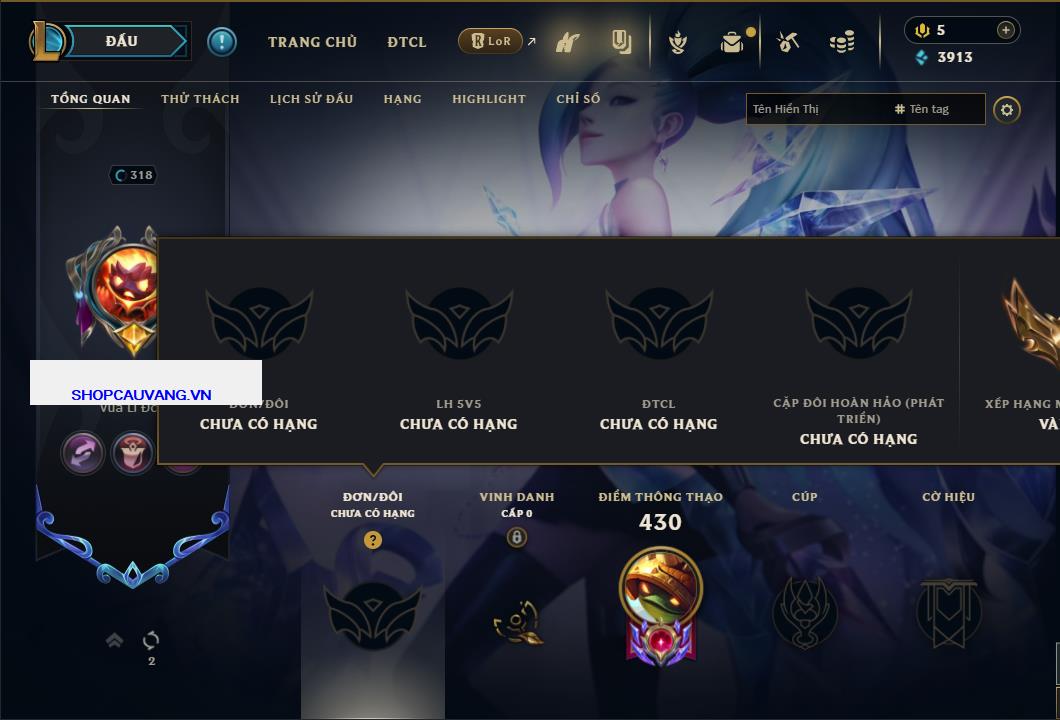Select the THỬ THÁCH tab
The image size is (1060, 720).
(x=200, y=99)
